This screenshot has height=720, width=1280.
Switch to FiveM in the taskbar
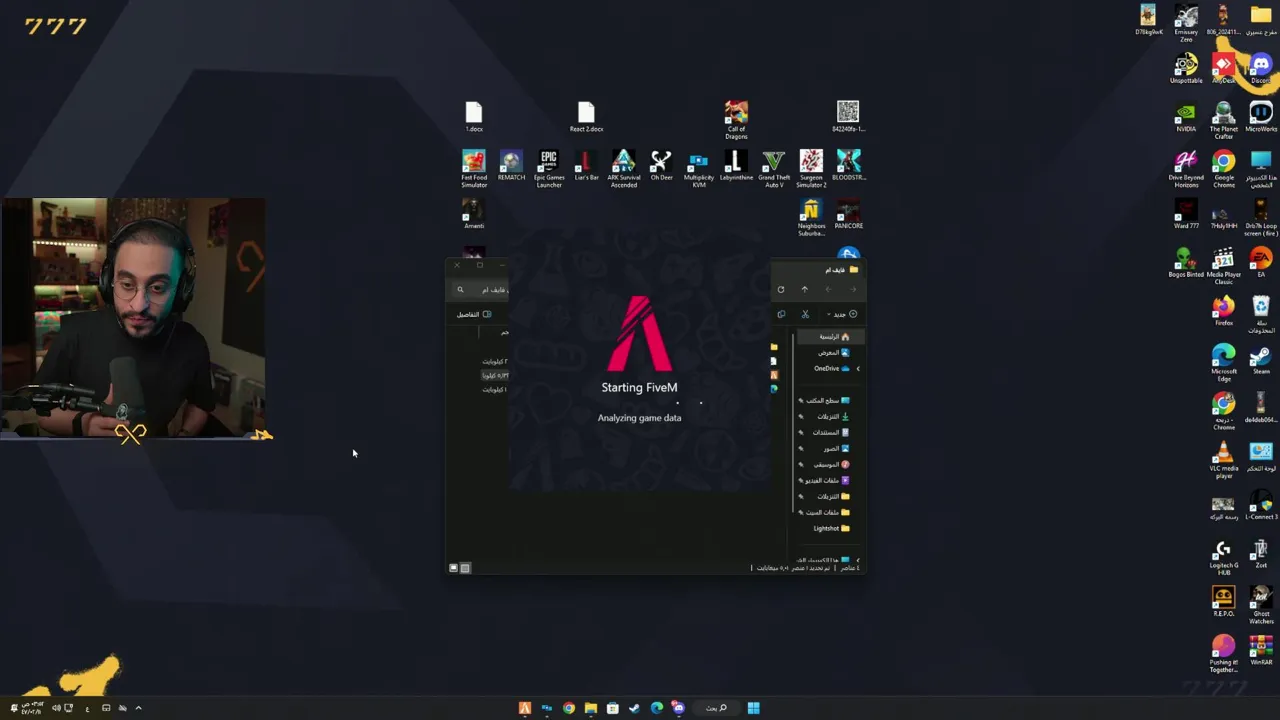(524, 708)
